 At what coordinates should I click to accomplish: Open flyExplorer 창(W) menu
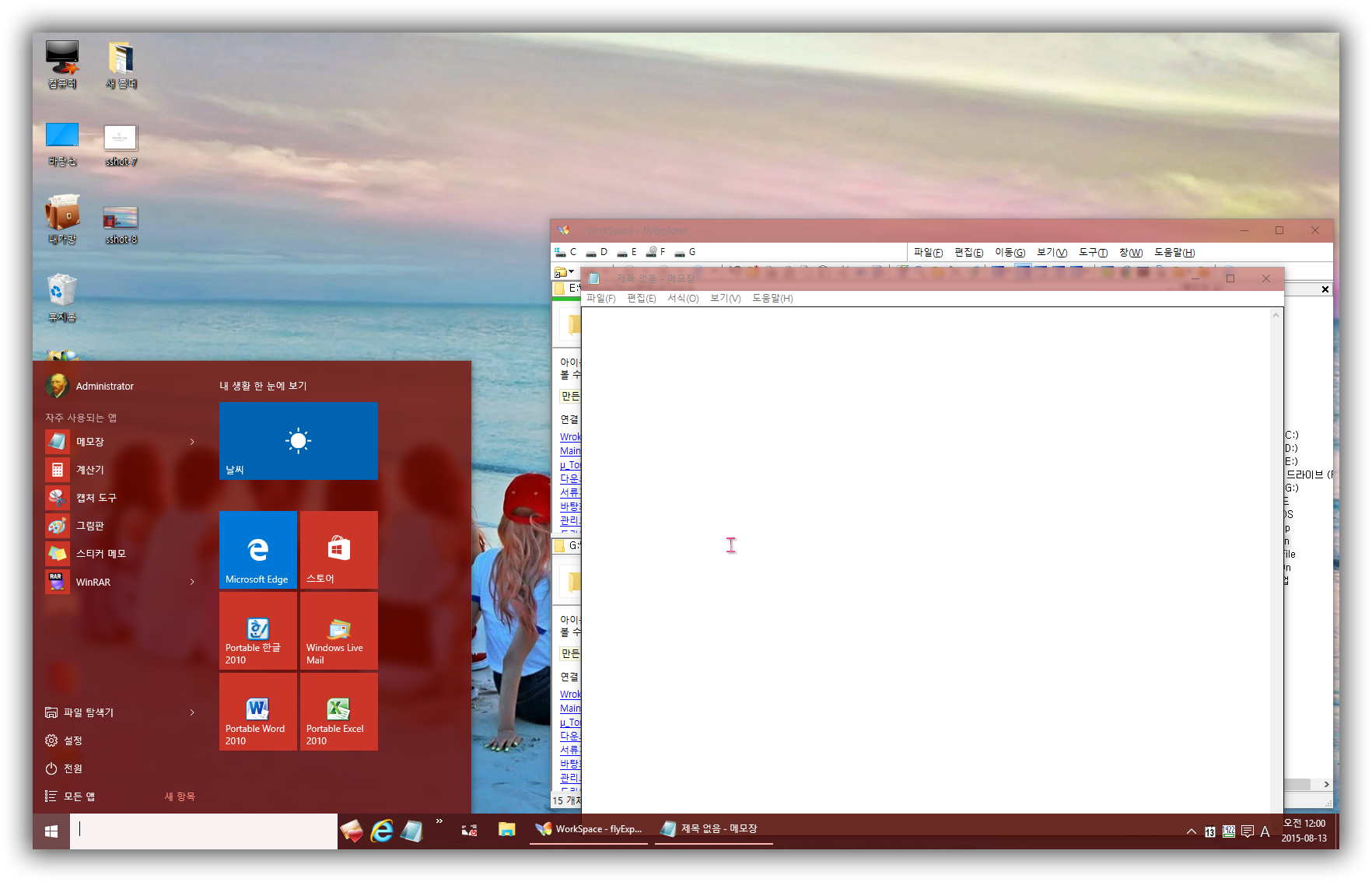[x=1131, y=253]
